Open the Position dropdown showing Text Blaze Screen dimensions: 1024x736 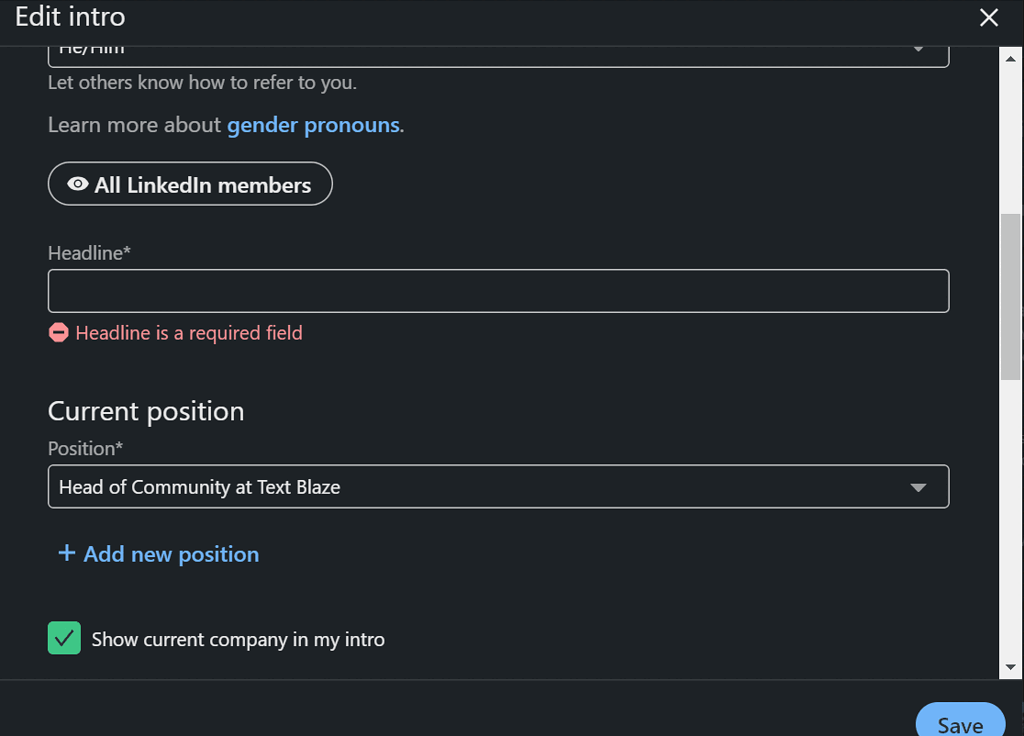480,487
